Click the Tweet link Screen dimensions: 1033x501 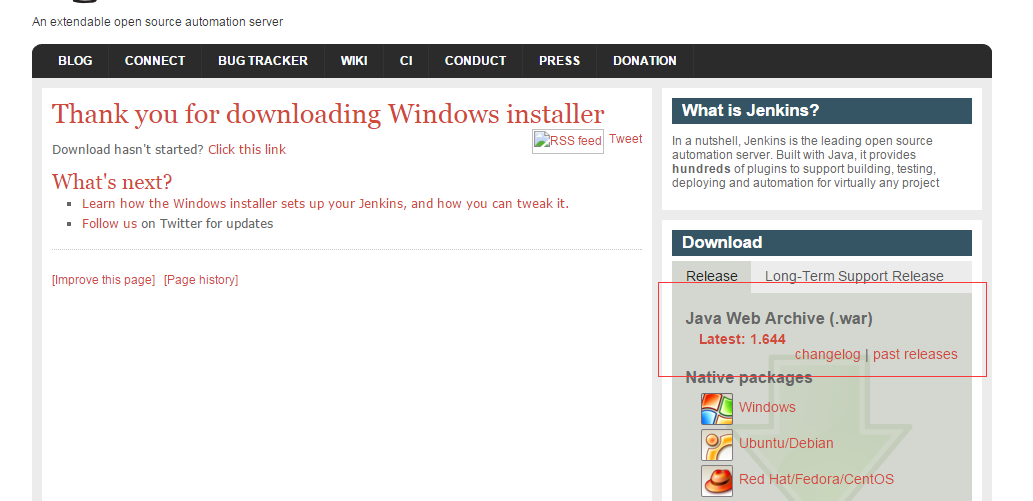click(x=625, y=139)
